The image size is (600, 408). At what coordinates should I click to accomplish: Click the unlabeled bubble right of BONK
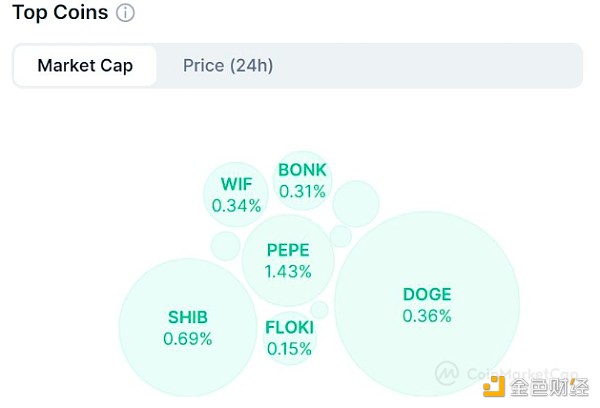(356, 204)
